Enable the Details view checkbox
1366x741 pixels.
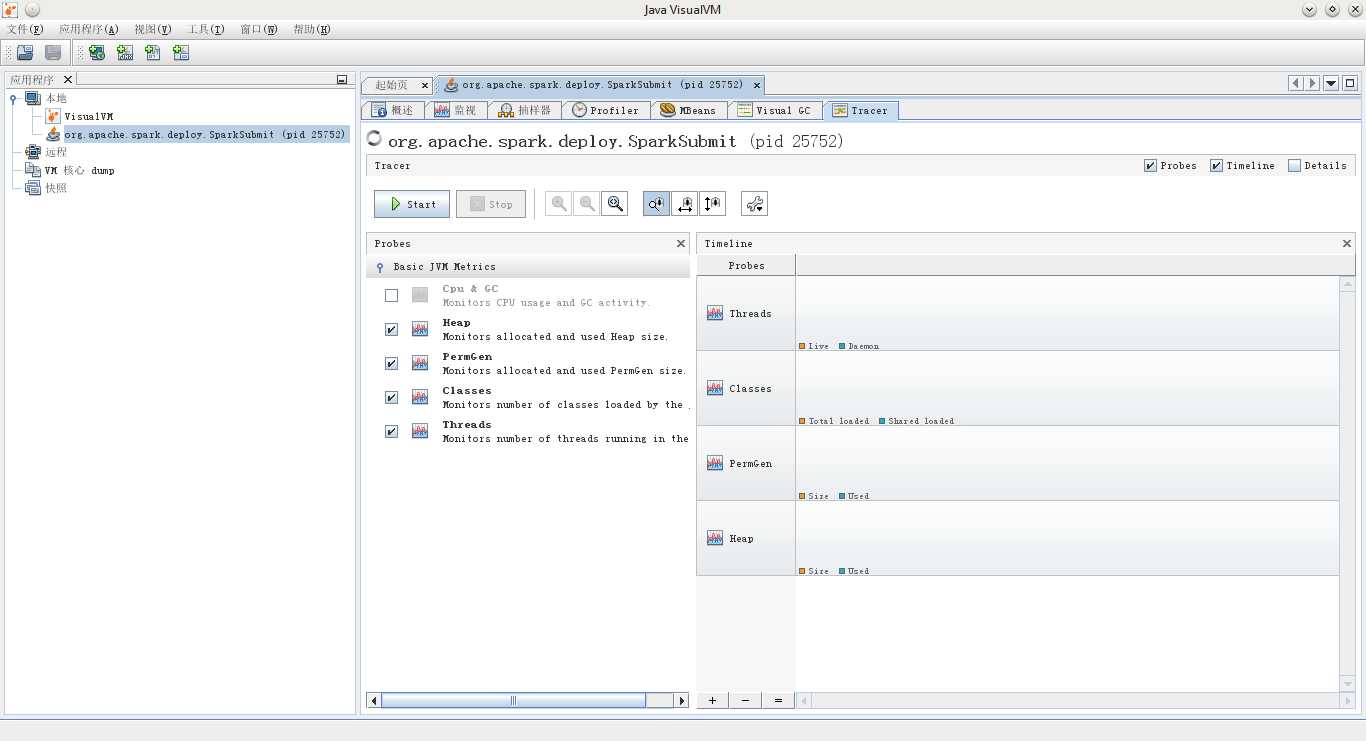point(1294,166)
